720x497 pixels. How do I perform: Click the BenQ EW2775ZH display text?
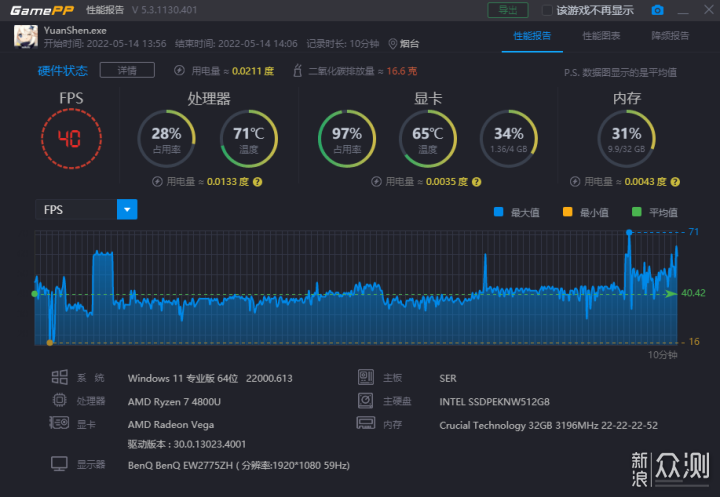click(239, 465)
